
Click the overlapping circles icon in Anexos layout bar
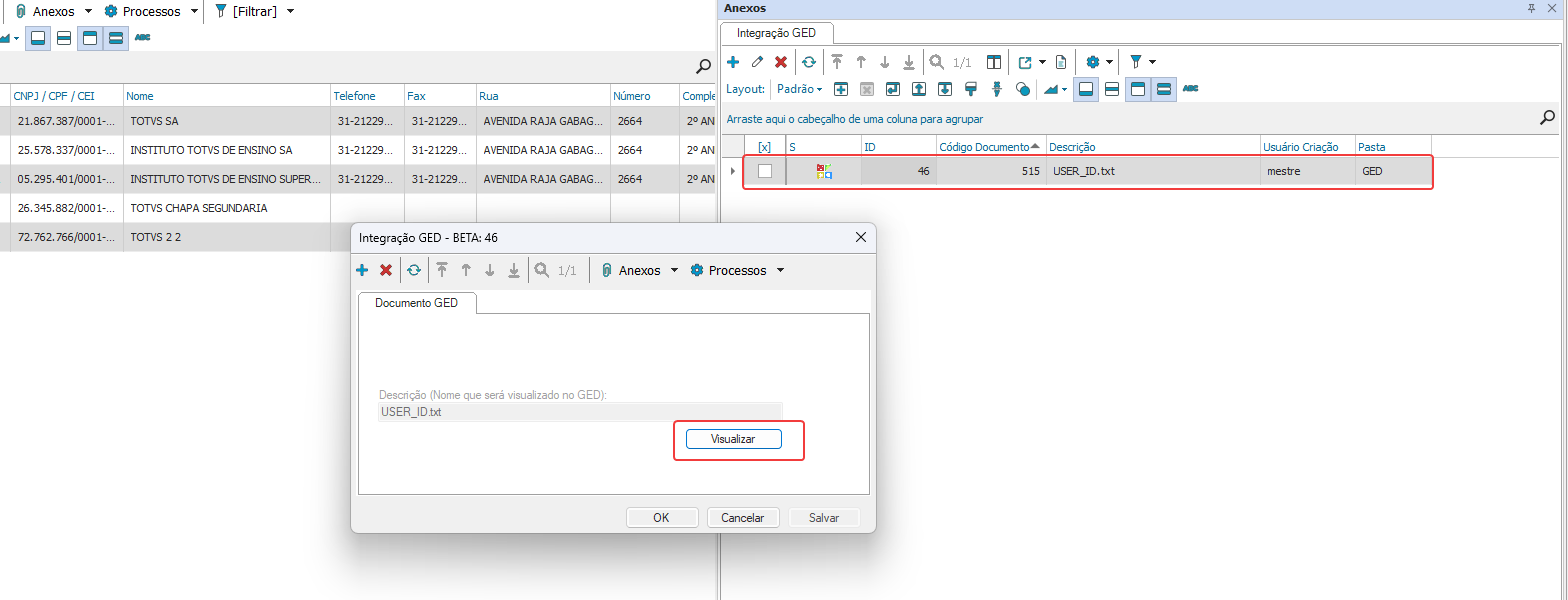coord(1022,89)
